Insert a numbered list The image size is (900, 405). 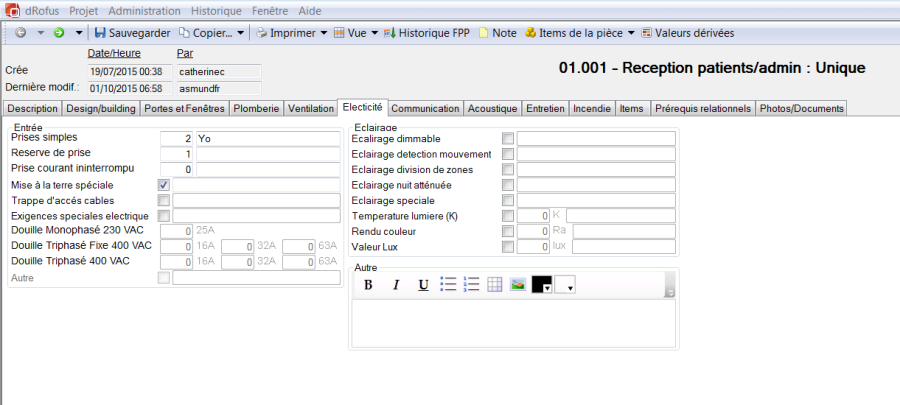tap(472, 285)
